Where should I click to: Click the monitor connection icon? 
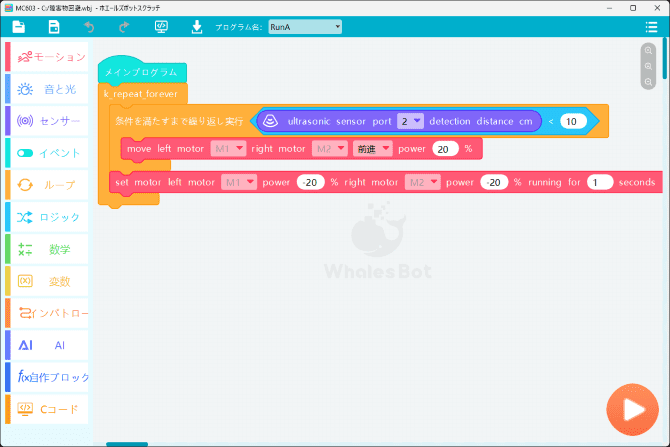(x=161, y=27)
